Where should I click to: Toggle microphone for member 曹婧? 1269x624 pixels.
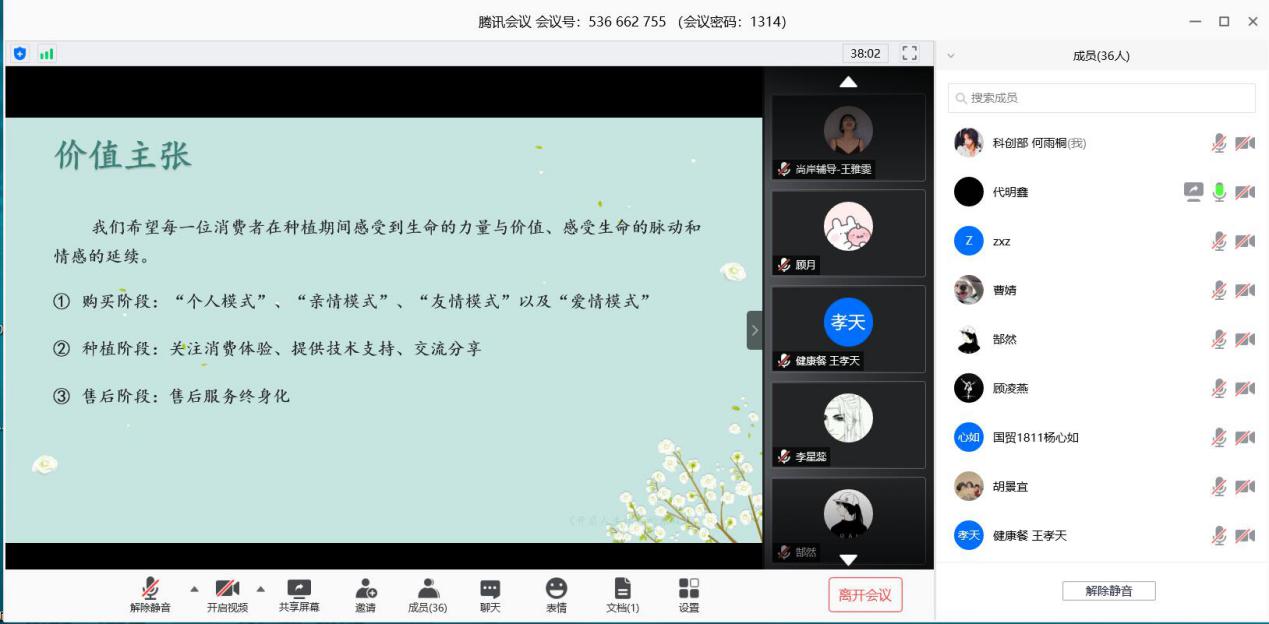point(1218,290)
